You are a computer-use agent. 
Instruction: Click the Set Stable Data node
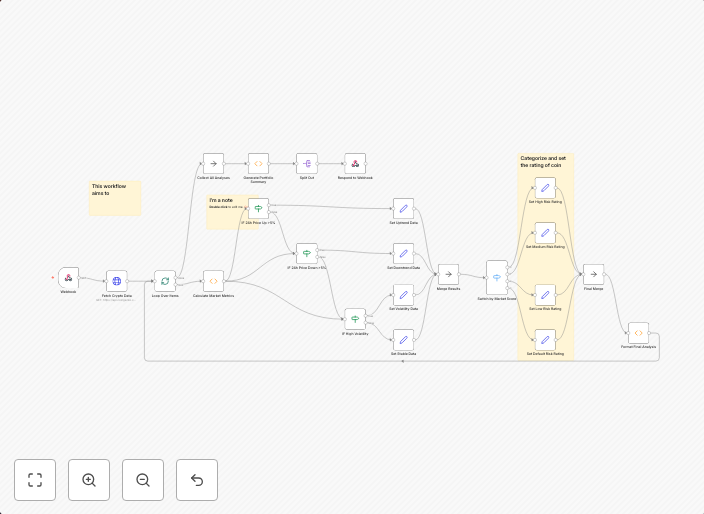click(x=403, y=340)
